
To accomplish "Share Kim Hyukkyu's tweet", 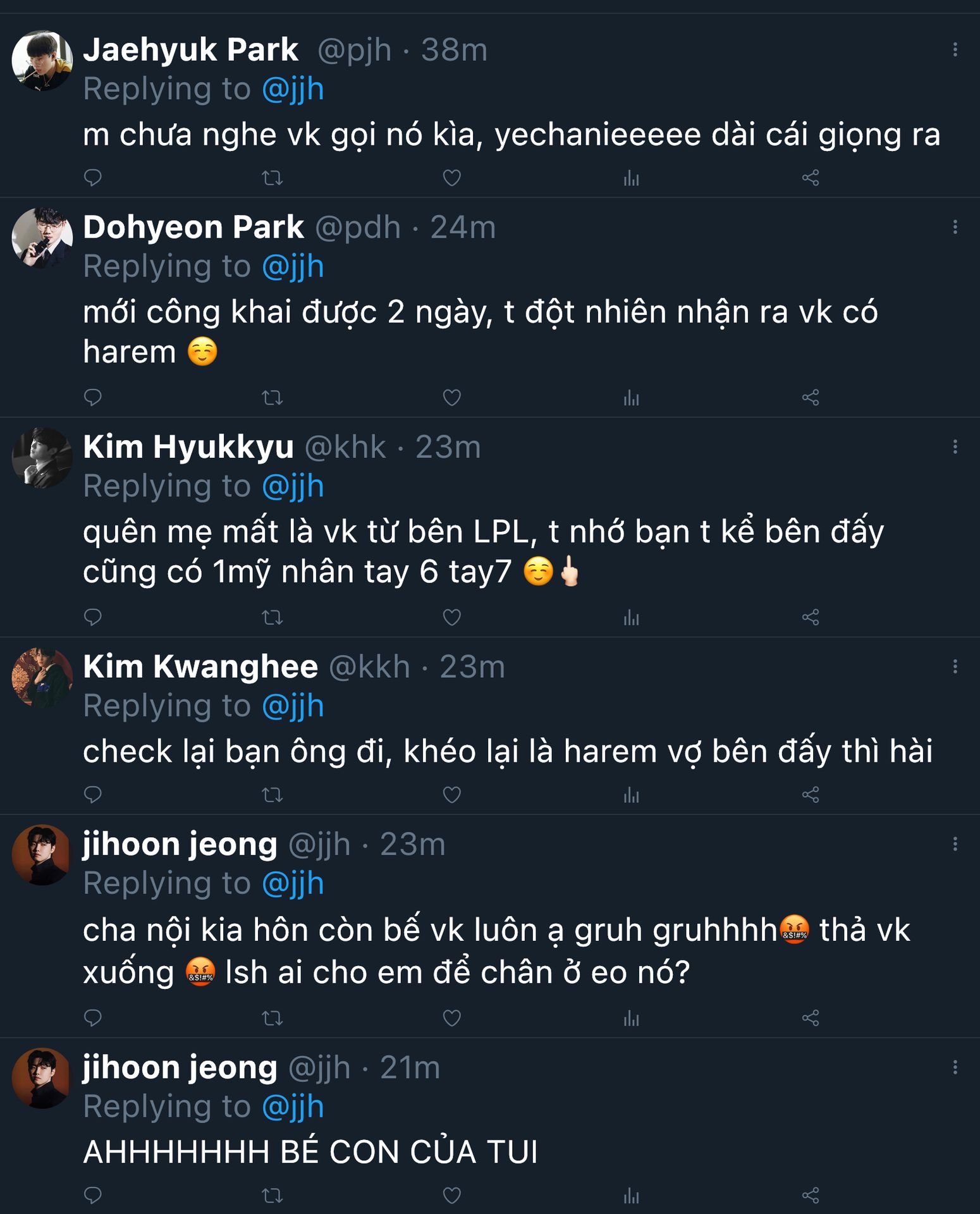I will (x=811, y=617).
